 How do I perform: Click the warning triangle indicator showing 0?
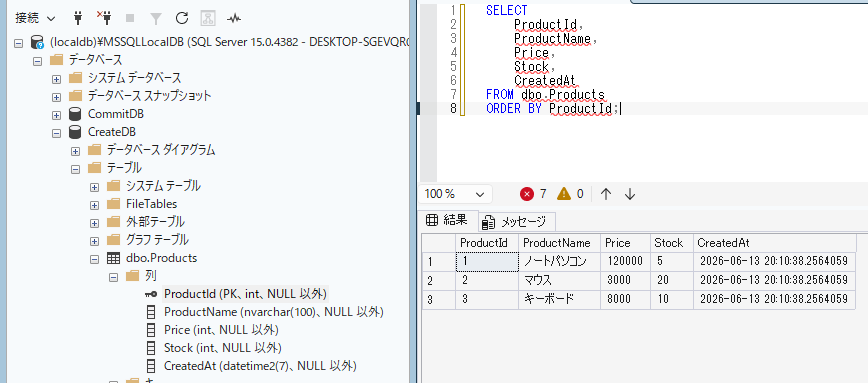570,194
